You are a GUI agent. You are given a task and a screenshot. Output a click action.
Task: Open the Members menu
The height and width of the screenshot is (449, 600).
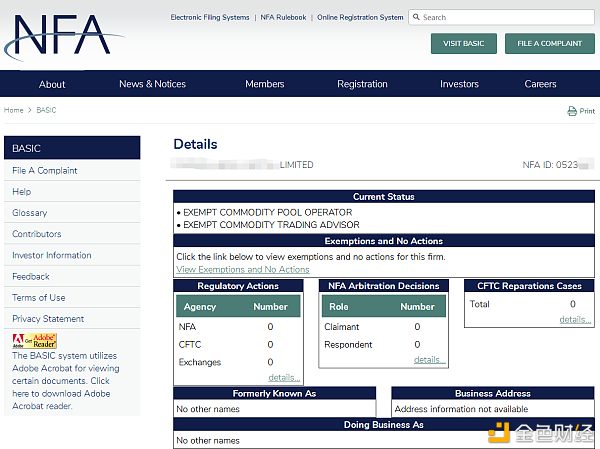pyautogui.click(x=265, y=84)
